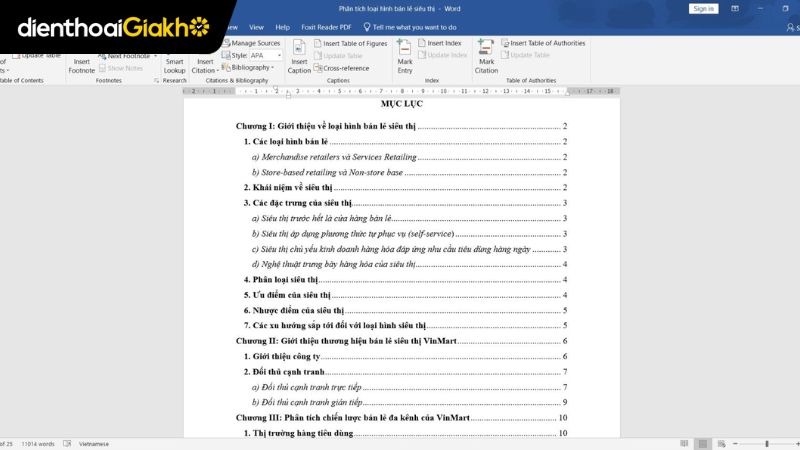Screen dimensions: 800x450
Task: Click the Cross-reference button
Action: pos(341,68)
